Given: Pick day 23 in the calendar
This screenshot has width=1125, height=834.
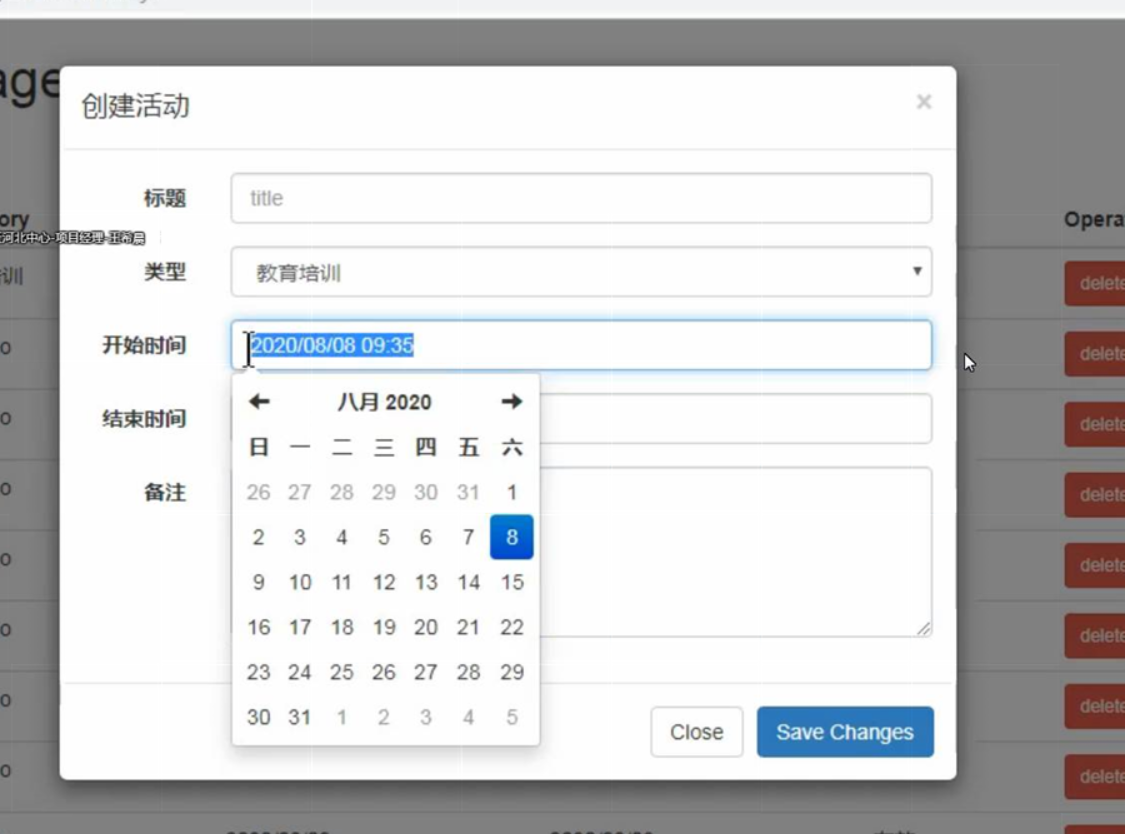Looking at the screenshot, I should (x=258, y=672).
